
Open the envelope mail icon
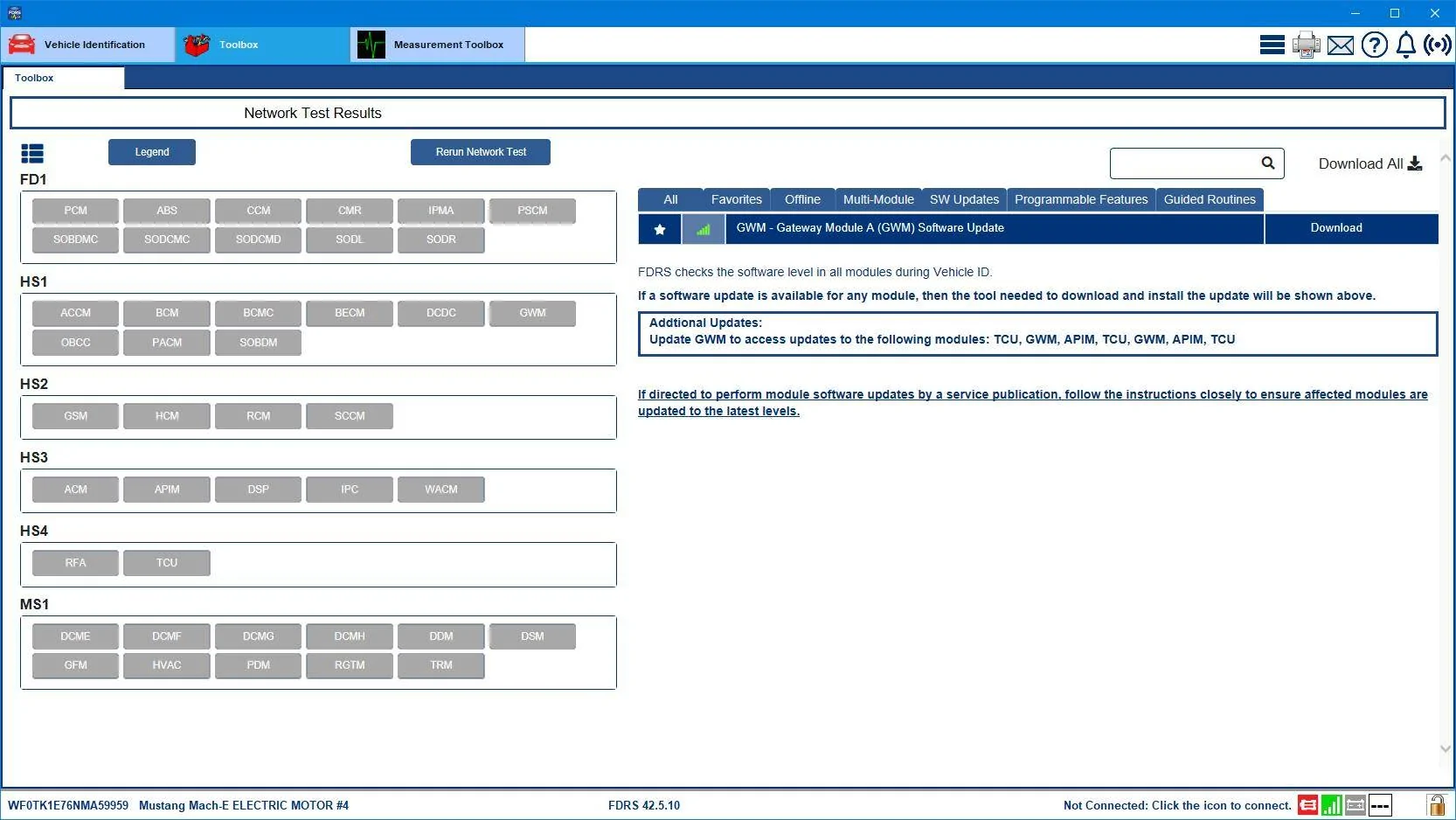coord(1341,45)
